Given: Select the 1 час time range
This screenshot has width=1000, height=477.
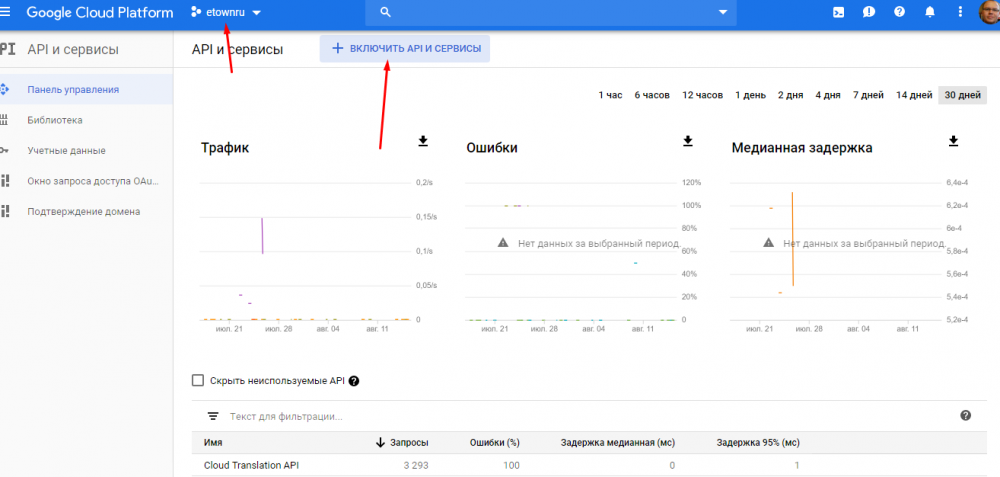Looking at the screenshot, I should coord(610,96).
